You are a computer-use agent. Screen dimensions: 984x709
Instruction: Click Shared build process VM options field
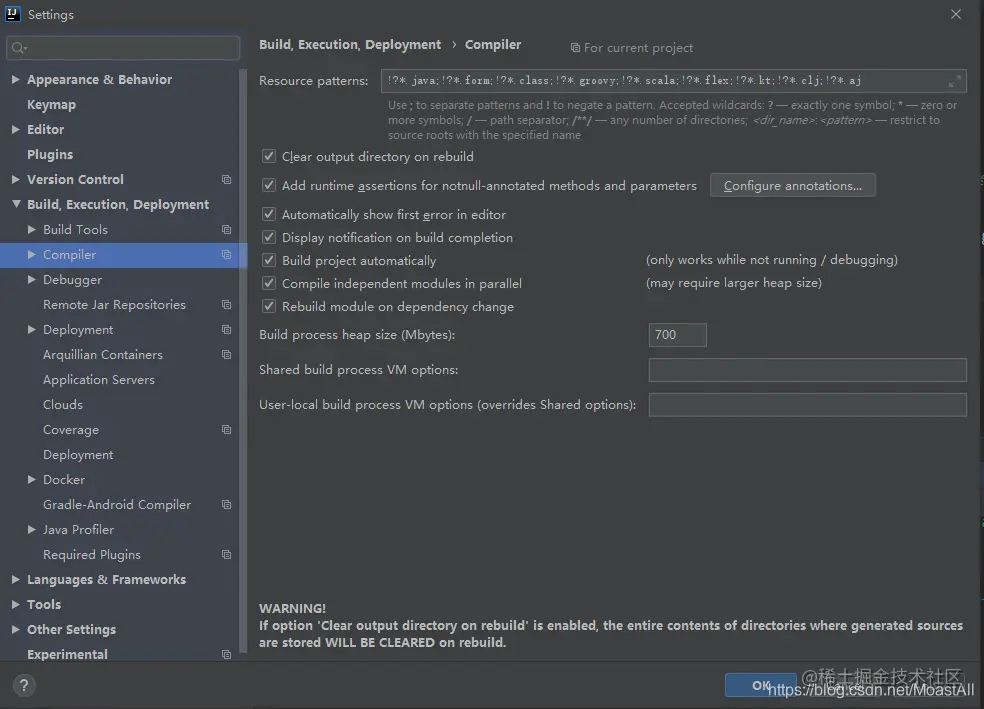pyautogui.click(x=808, y=370)
